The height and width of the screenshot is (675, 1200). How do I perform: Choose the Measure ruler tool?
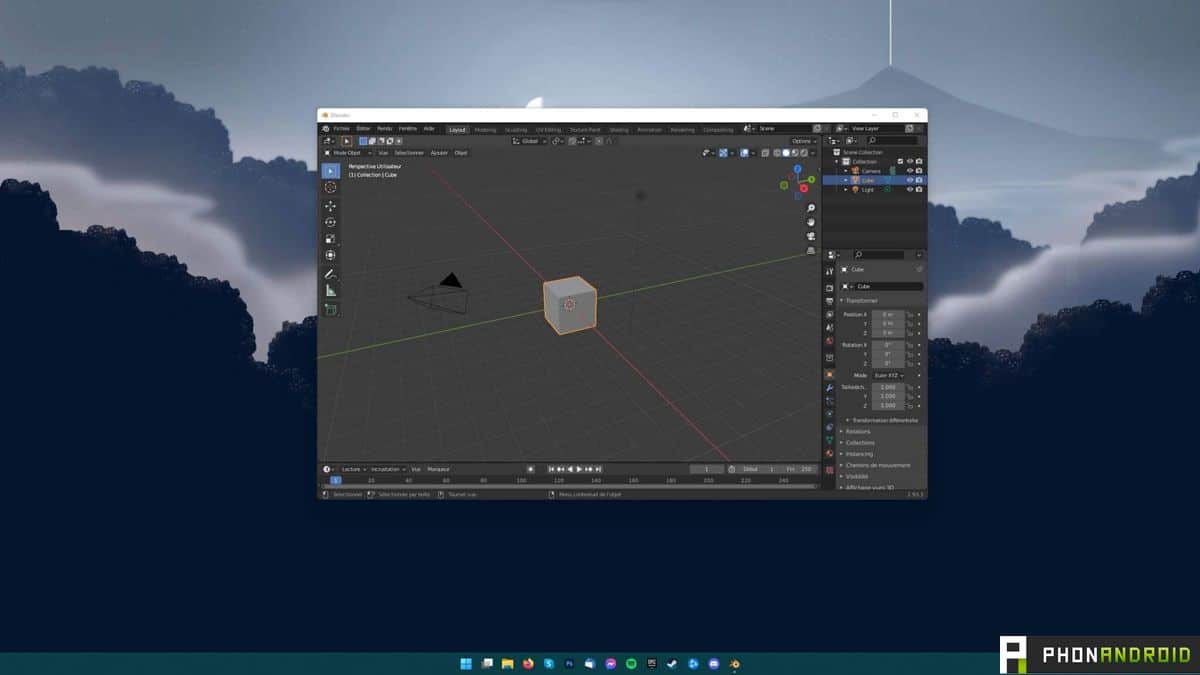tap(330, 291)
